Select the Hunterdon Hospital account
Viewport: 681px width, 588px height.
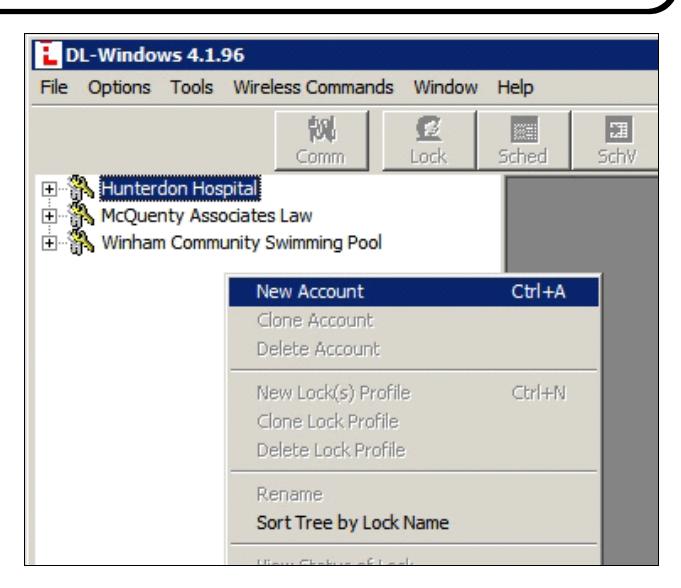pos(180,188)
